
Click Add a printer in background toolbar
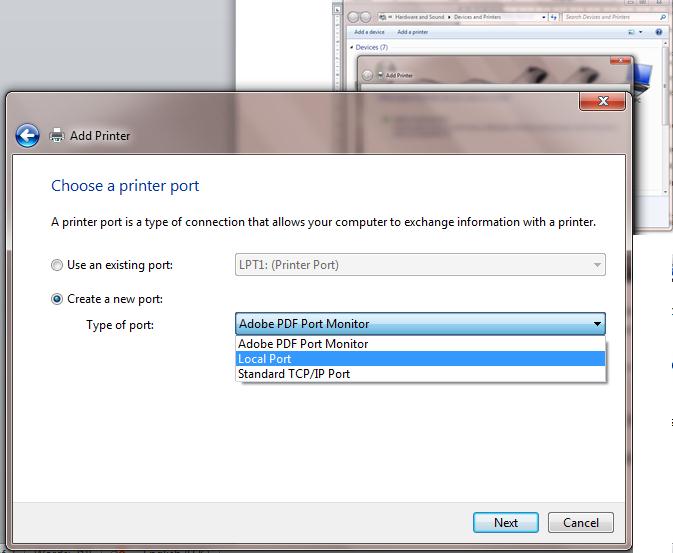pos(413,32)
